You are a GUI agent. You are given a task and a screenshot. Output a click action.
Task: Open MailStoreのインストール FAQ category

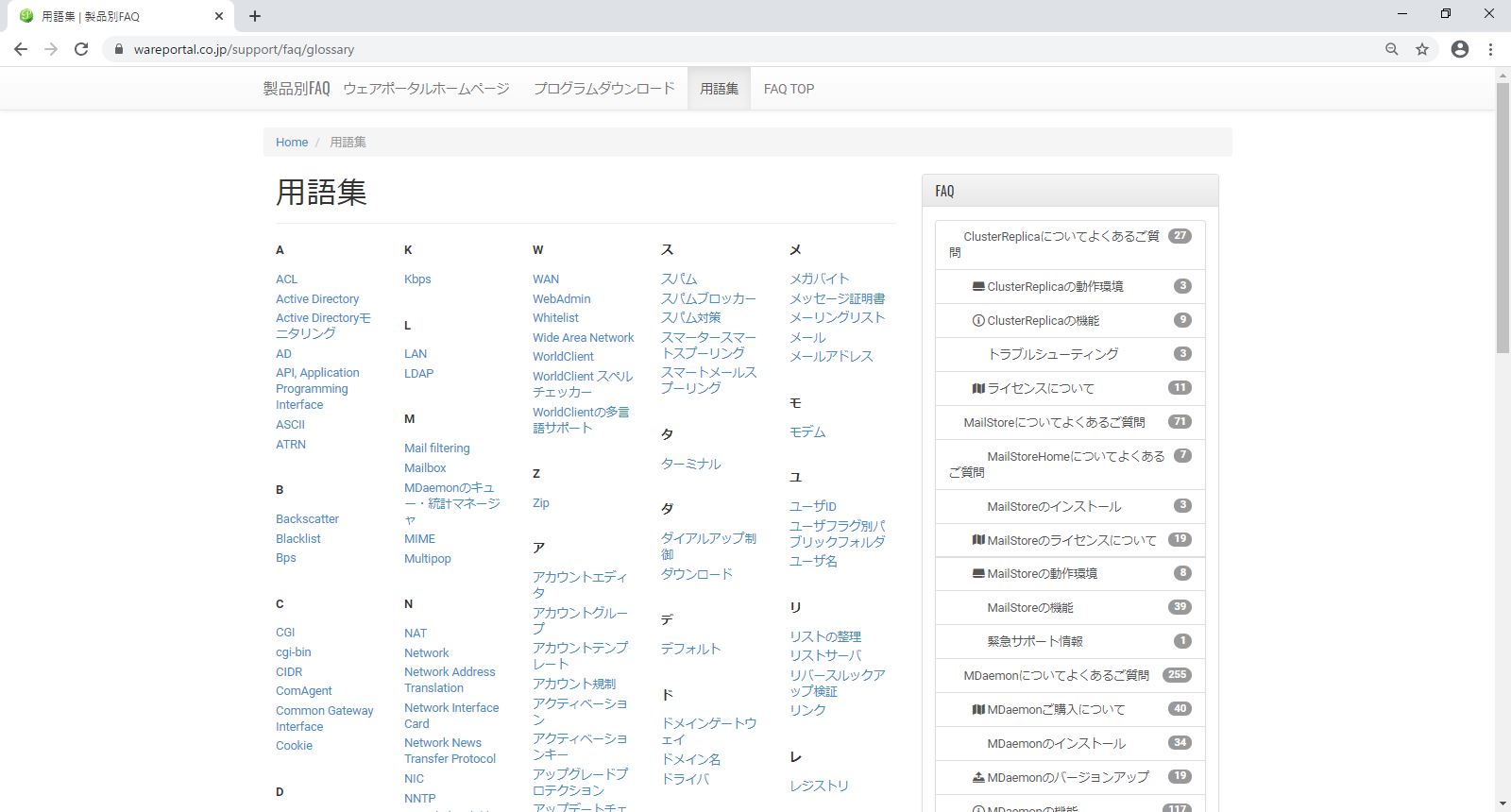pyautogui.click(x=1070, y=506)
